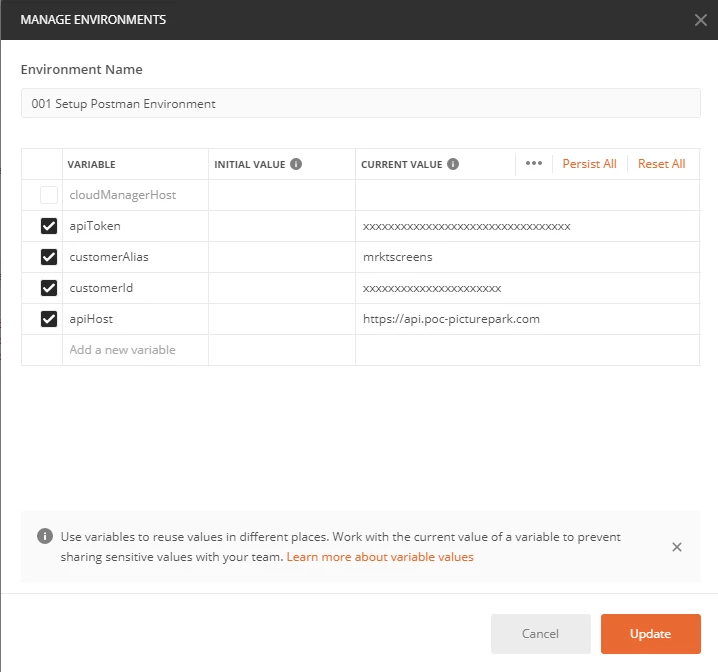Click the customerAlias variable name
Screen dimensions: 718x672
pos(109,257)
